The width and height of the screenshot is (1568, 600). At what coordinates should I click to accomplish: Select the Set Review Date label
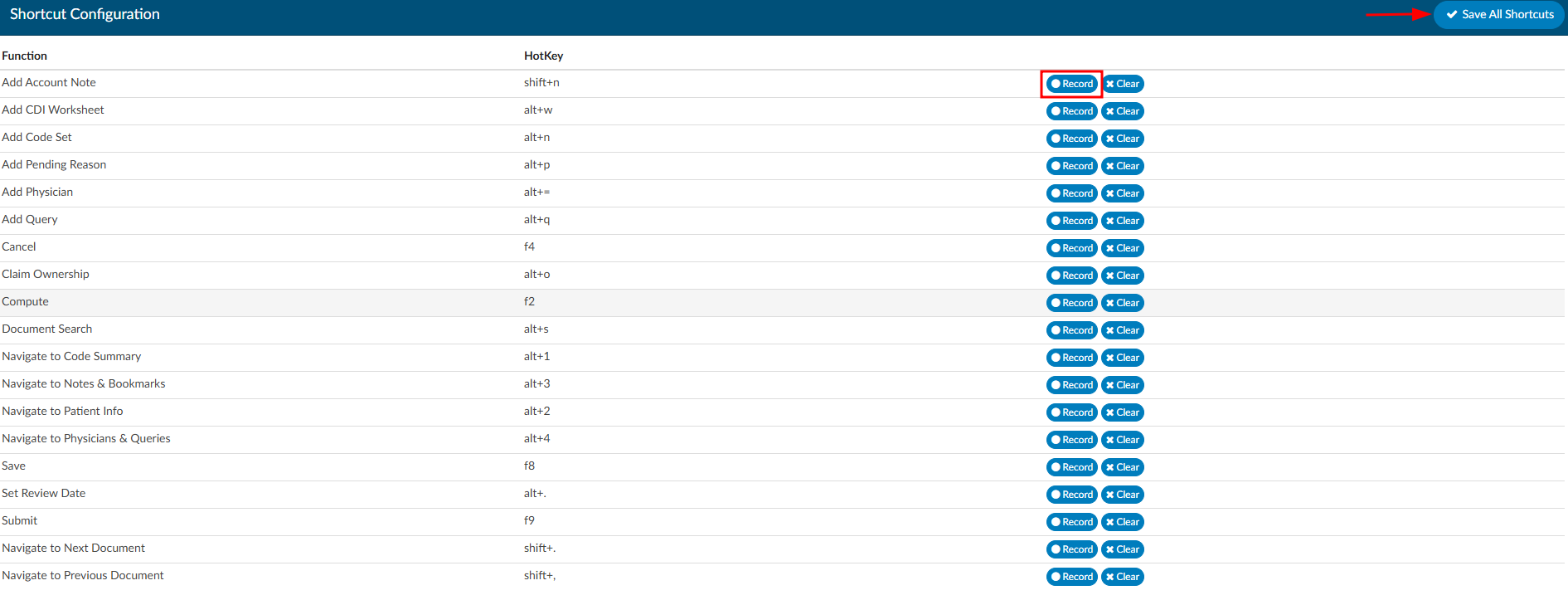pyautogui.click(x=43, y=493)
